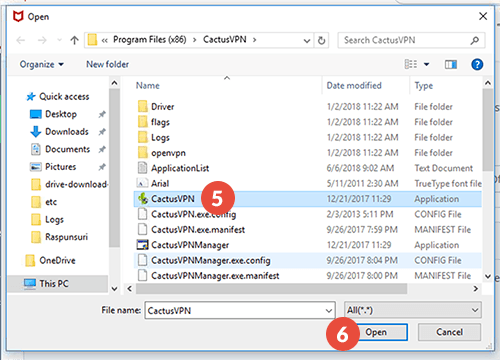
Task: Click file list scroll up arrow
Action: point(488,83)
